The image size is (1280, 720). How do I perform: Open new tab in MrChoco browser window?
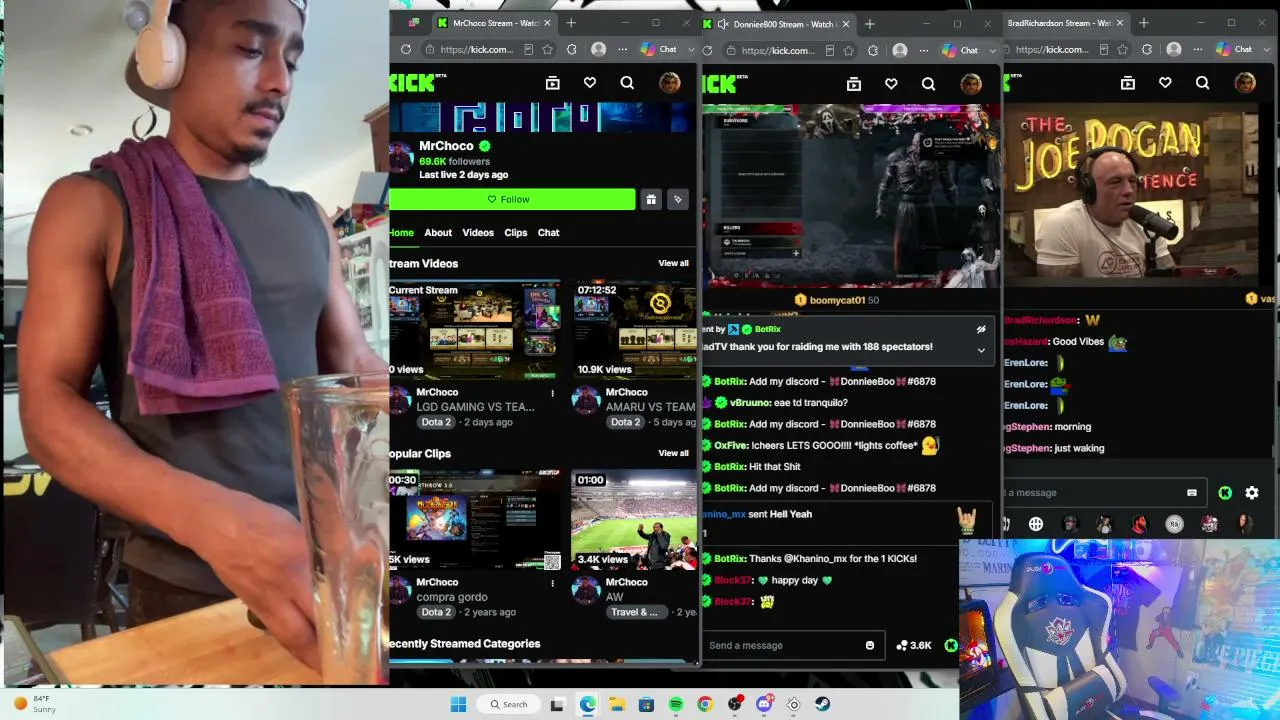571,23
